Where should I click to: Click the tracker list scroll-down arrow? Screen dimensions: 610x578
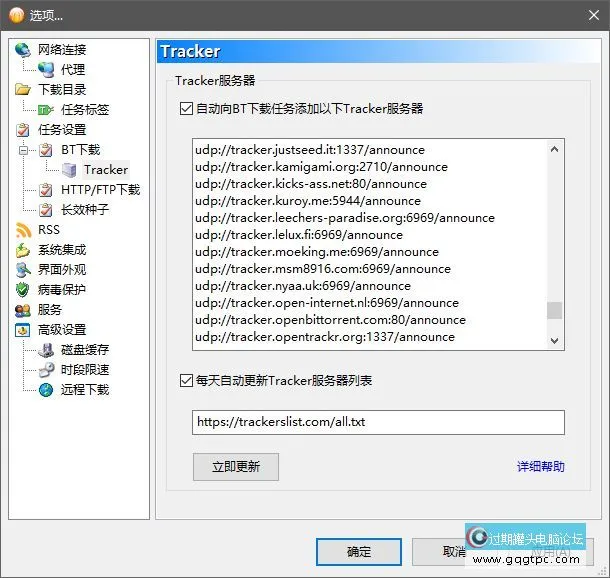tap(555, 341)
